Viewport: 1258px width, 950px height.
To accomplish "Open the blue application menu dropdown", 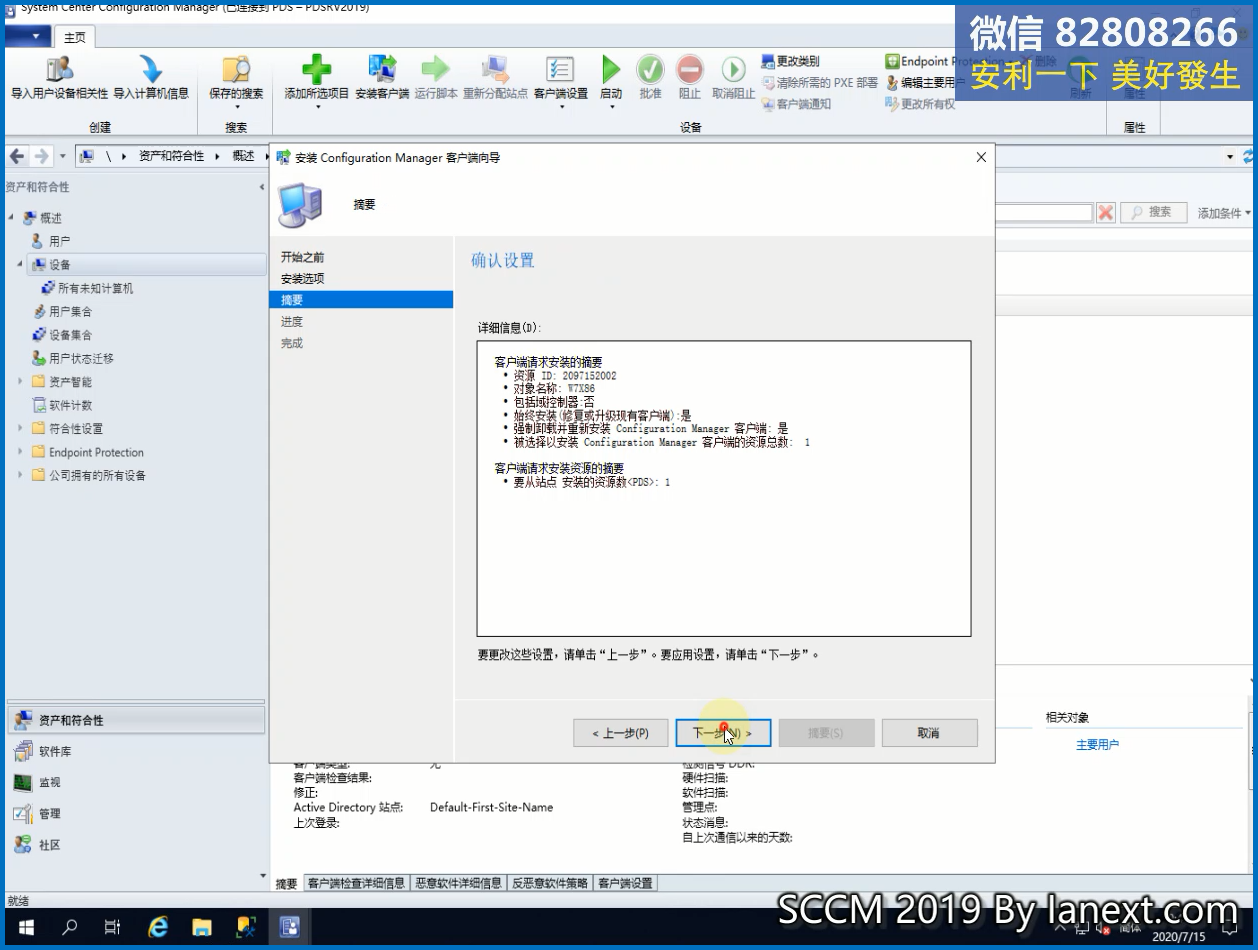I will pyautogui.click(x=27, y=37).
